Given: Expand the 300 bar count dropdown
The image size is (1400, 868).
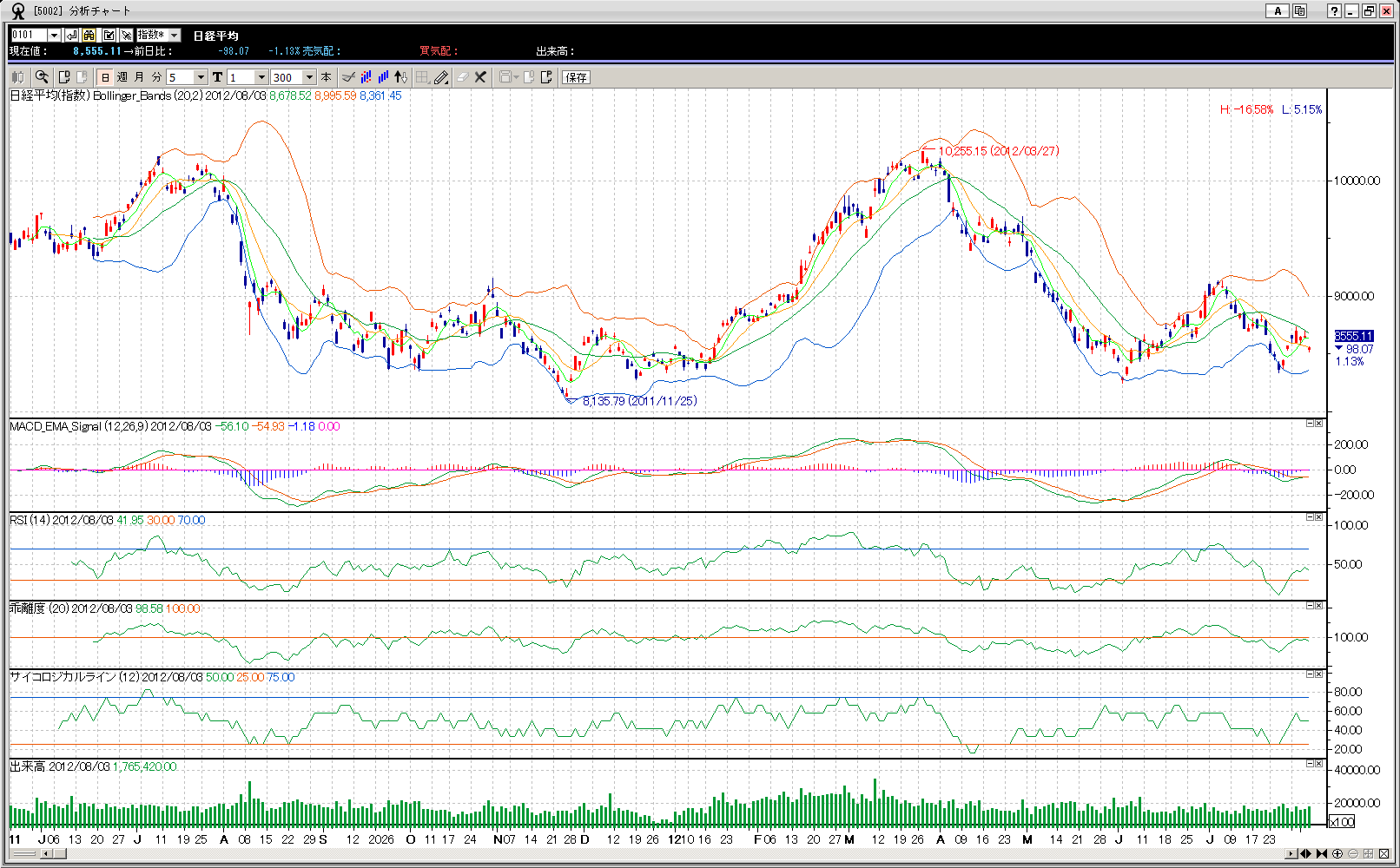Looking at the screenshot, I should point(309,77).
